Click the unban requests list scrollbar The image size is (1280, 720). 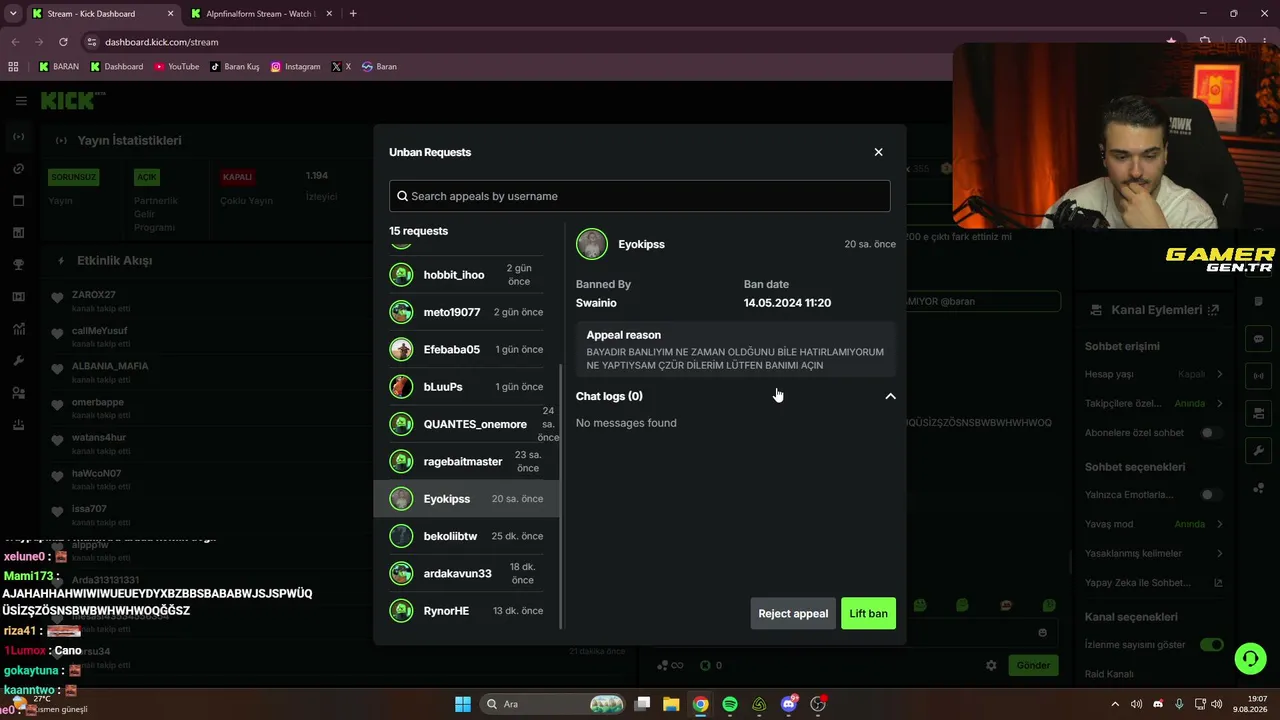[562, 495]
